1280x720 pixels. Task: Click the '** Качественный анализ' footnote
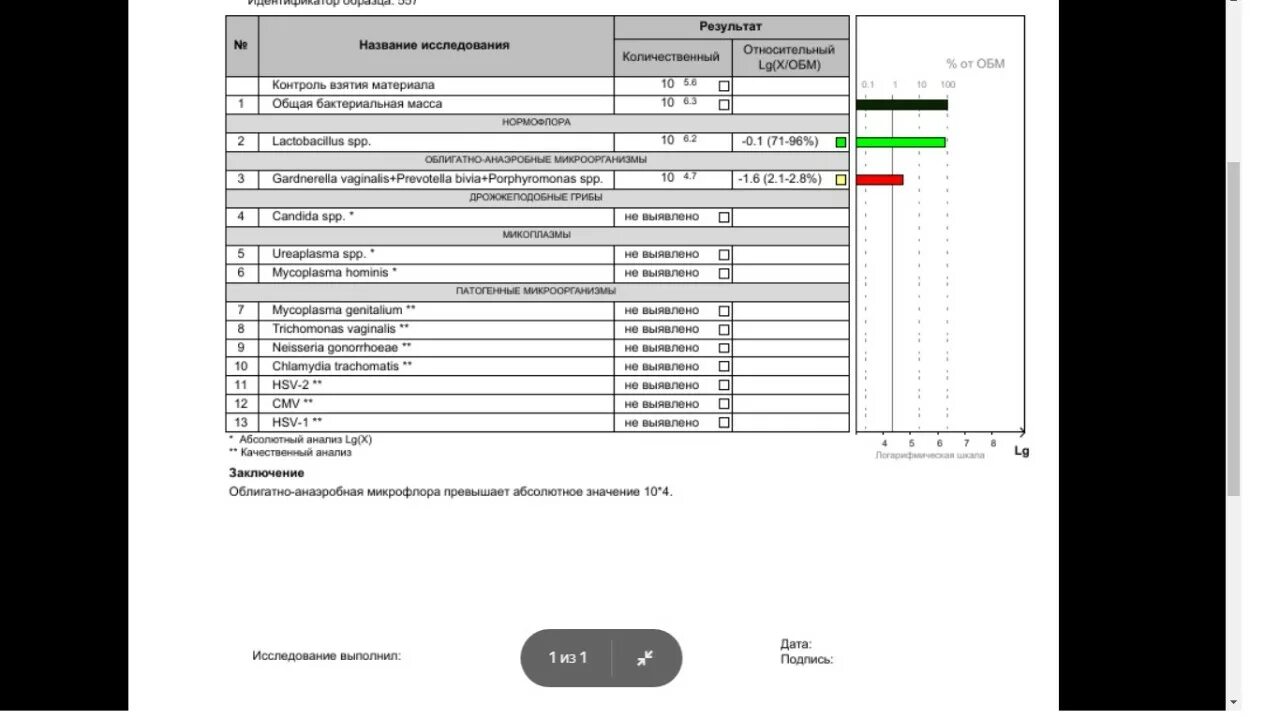[x=290, y=452]
